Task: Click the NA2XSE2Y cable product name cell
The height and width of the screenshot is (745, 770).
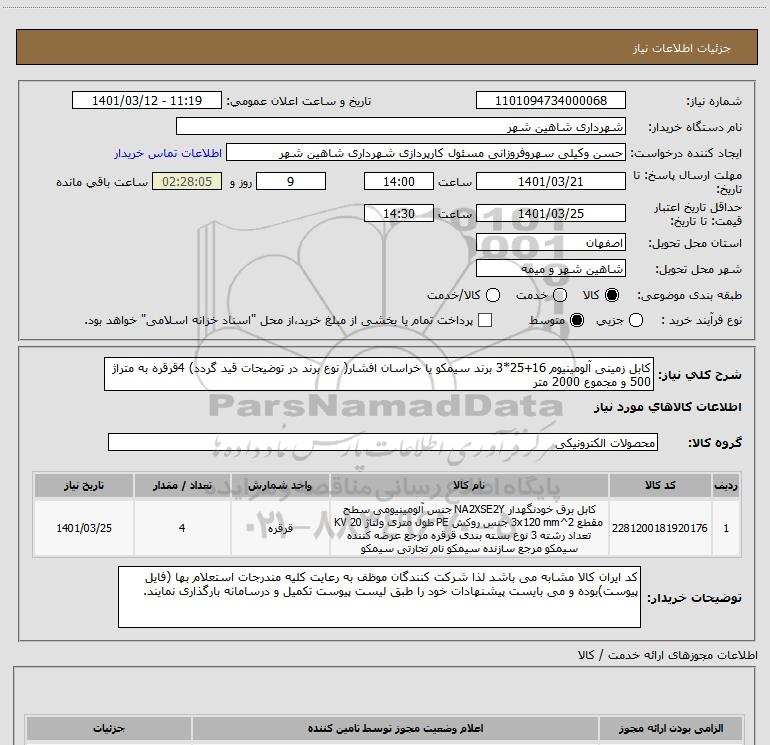Action: (x=469, y=528)
